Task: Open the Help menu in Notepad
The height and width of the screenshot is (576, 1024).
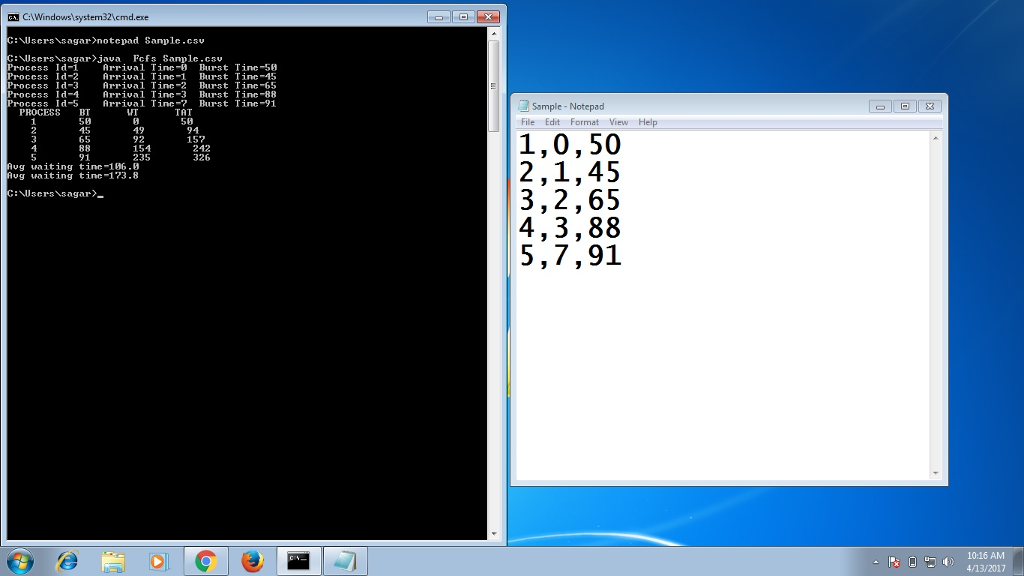Action: 647,121
